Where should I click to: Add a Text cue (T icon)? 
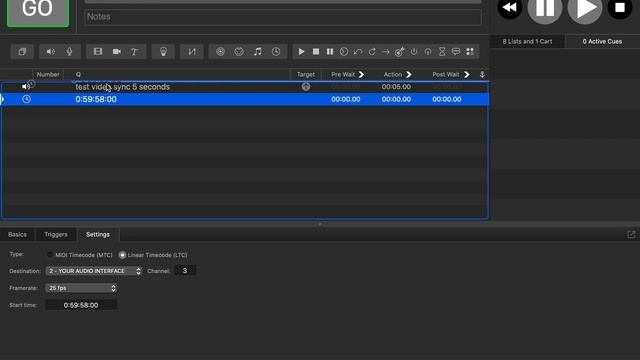(134, 52)
